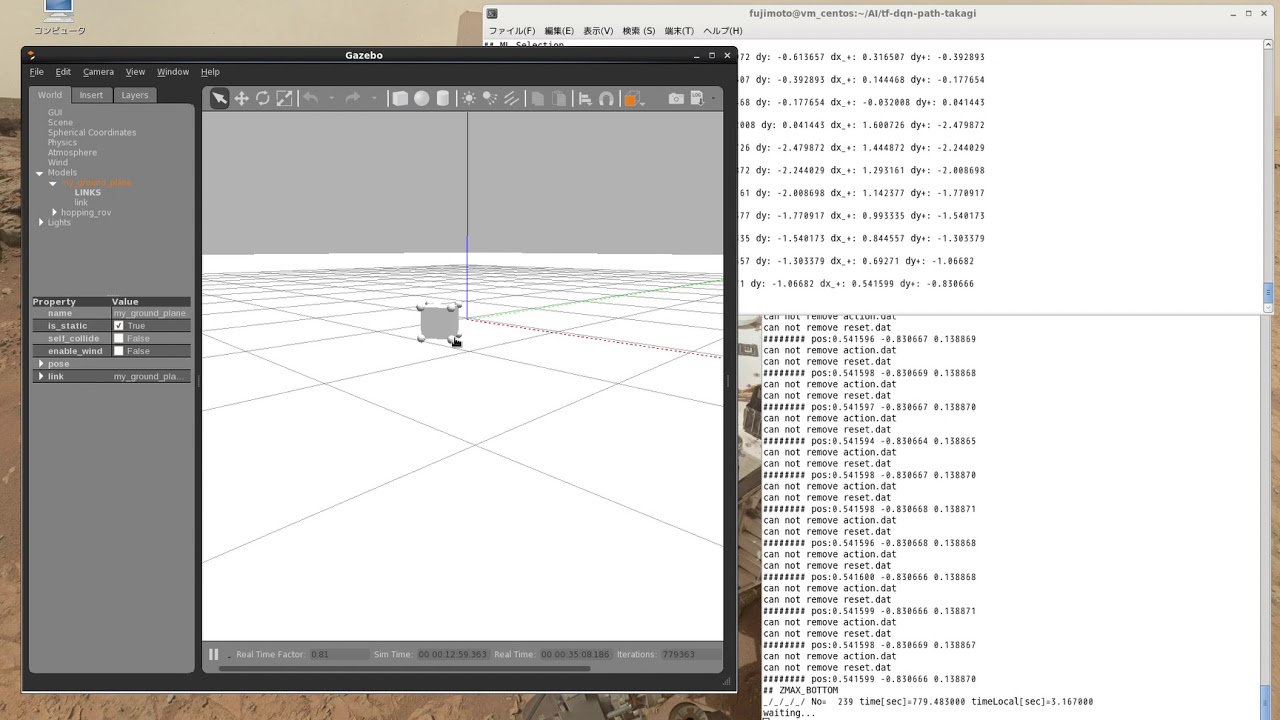Enable the self_collide checkbox

coord(119,338)
